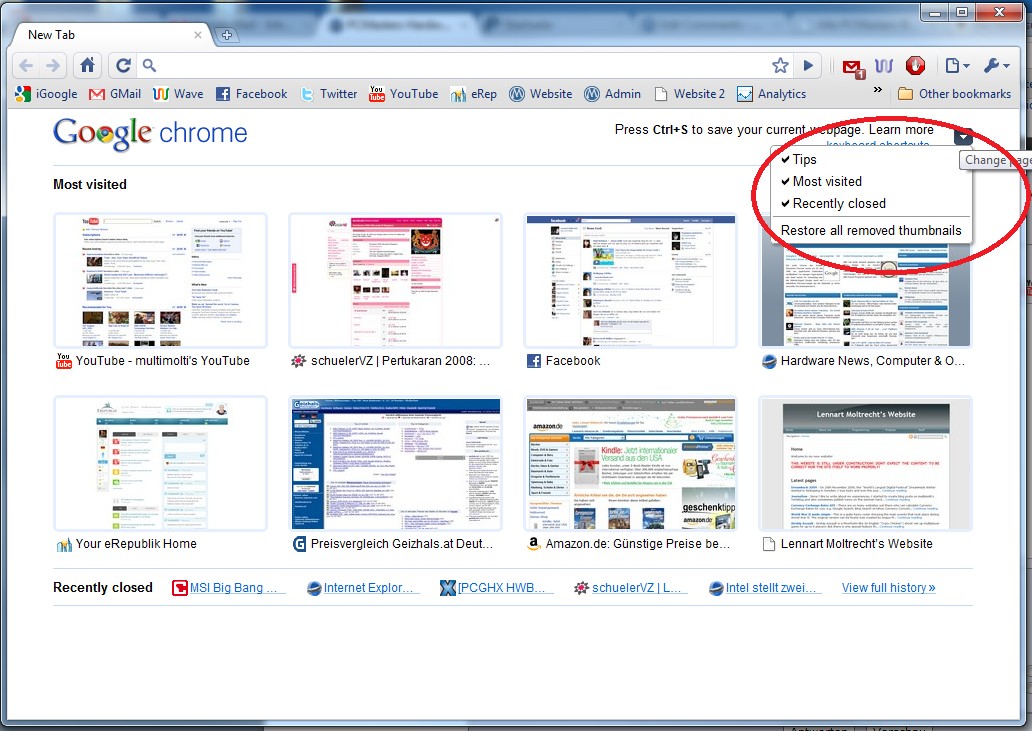Open the Amazon.de thumbnail
The width and height of the screenshot is (1032, 731).
[631, 464]
